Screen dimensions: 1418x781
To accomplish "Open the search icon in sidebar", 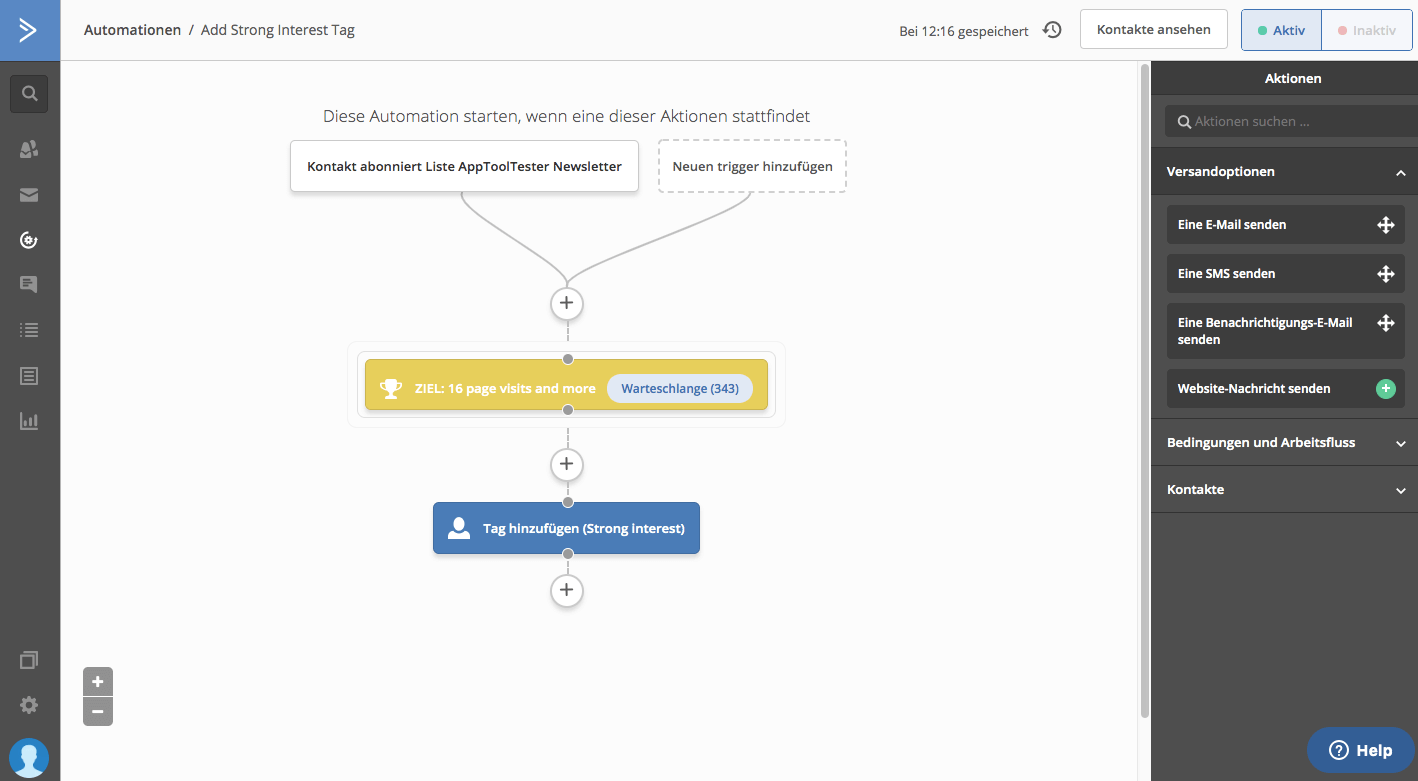I will [29, 94].
